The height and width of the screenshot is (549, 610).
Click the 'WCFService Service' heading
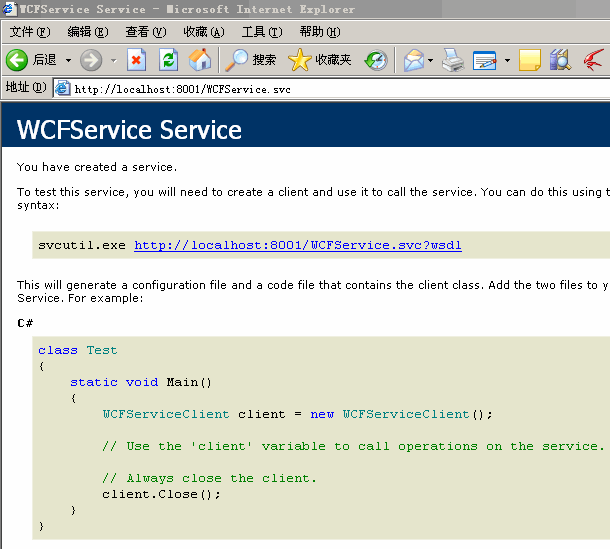129,130
